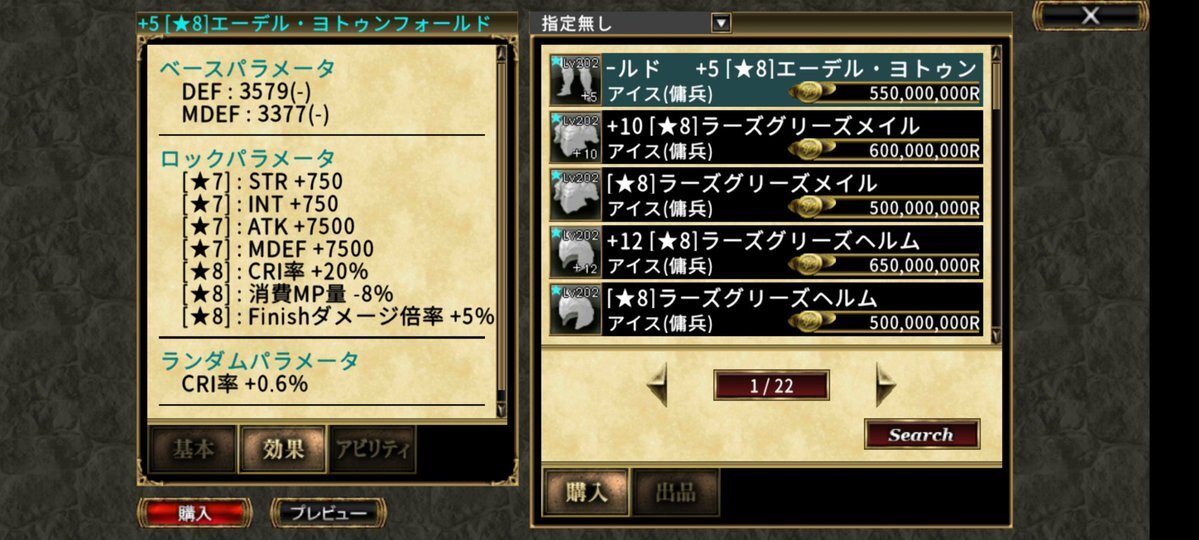Open the アビリティ tab
This screenshot has height=540, width=1199.
[373, 450]
